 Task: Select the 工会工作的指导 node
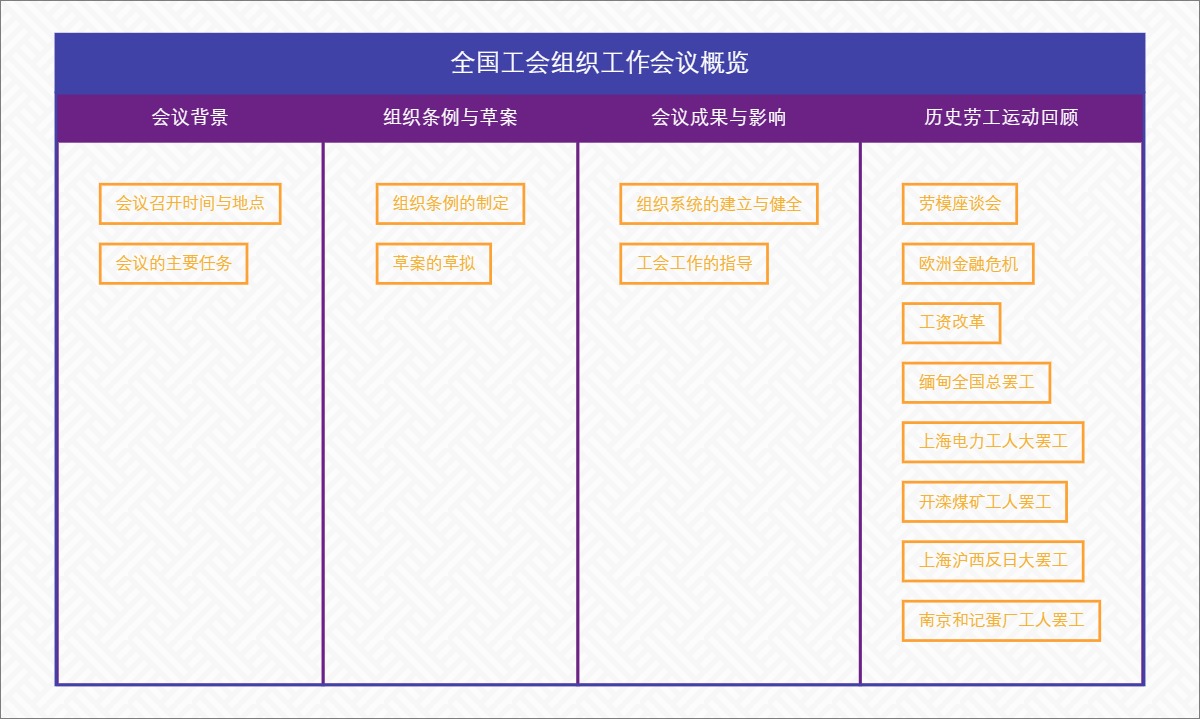695,264
